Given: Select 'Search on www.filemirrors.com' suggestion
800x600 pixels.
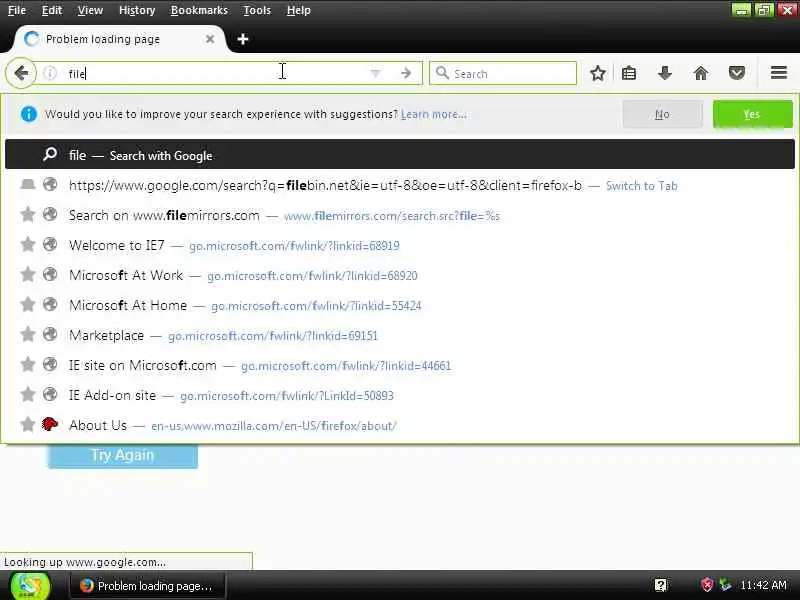Looking at the screenshot, I should pyautogui.click(x=399, y=215).
